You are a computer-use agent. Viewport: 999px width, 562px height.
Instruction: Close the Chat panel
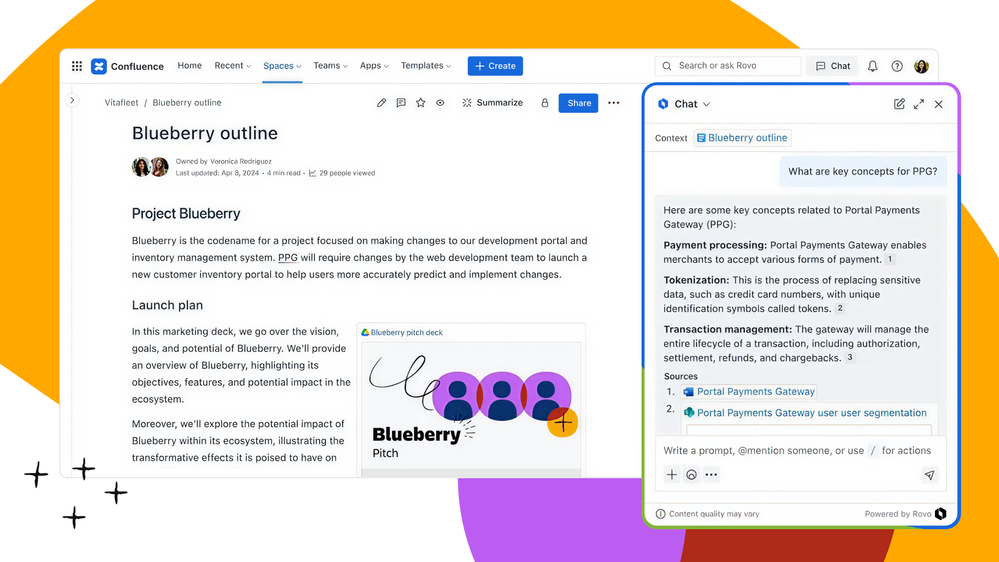[x=938, y=104]
